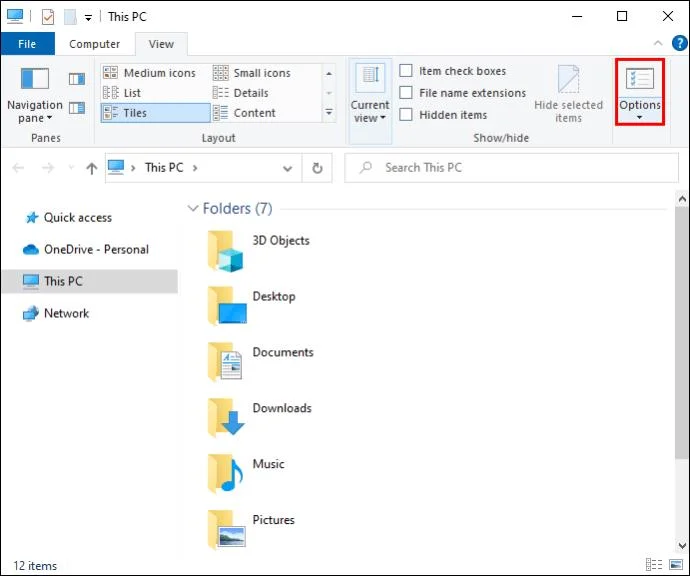
Task: Select the Music folder icon
Action: point(225,473)
